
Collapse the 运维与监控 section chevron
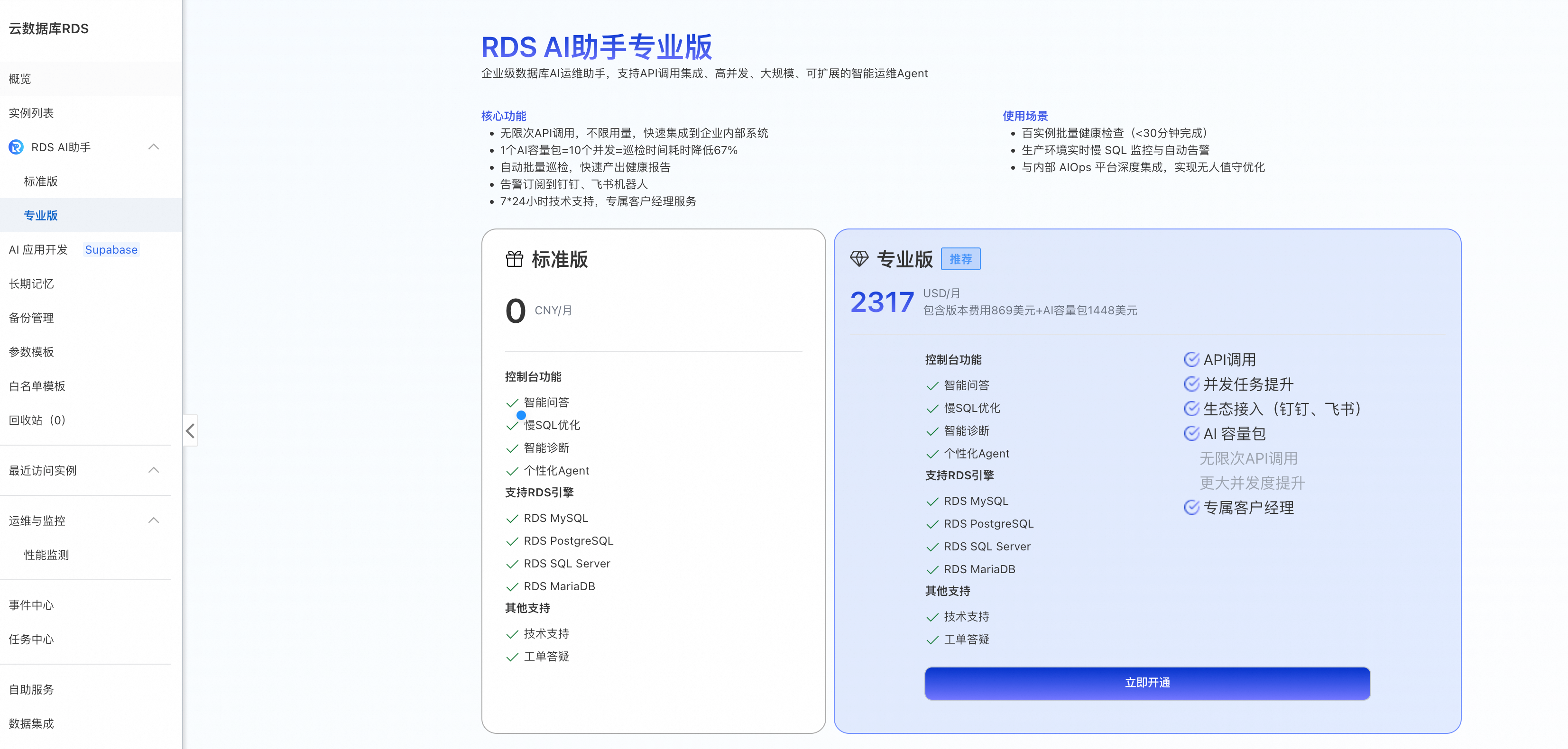click(153, 521)
